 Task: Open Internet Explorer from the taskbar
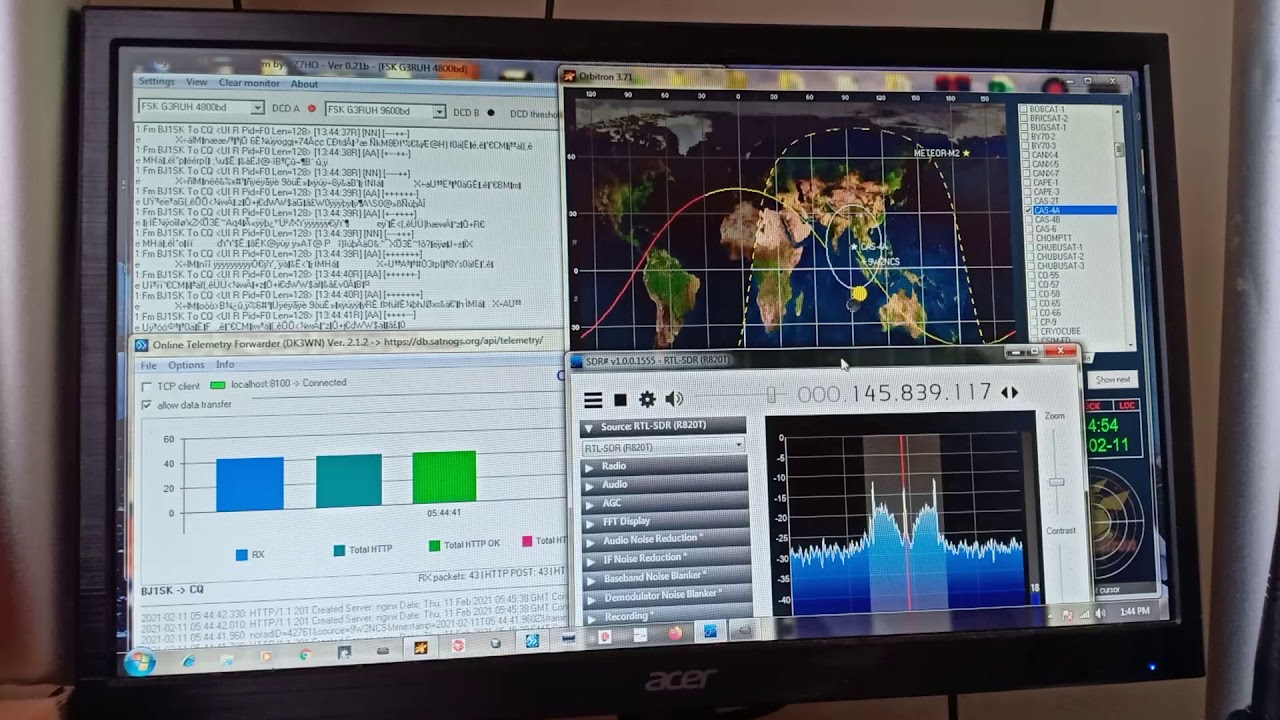pyautogui.click(x=189, y=661)
